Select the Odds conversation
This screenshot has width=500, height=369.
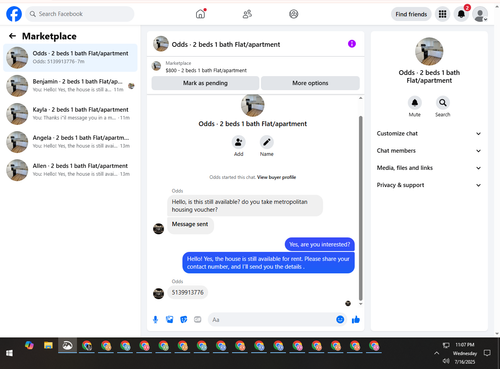point(70,57)
